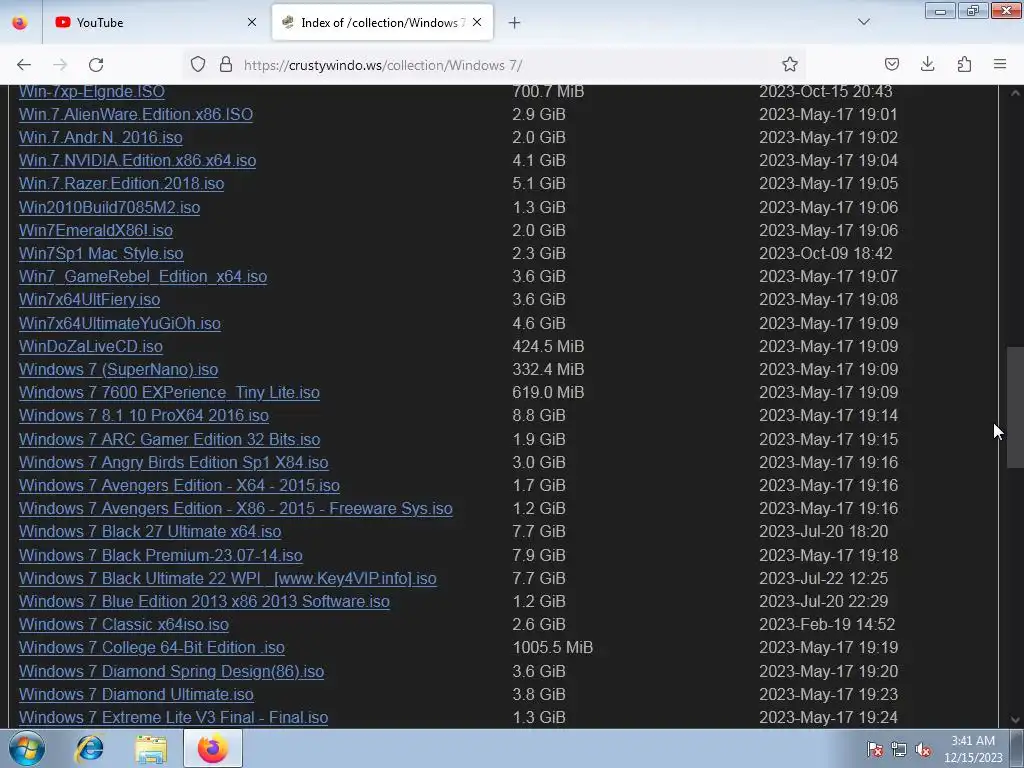The width and height of the screenshot is (1024, 768).
Task: Download Win.7.Razer.Edition.2018.iso
Action: pos(121,184)
